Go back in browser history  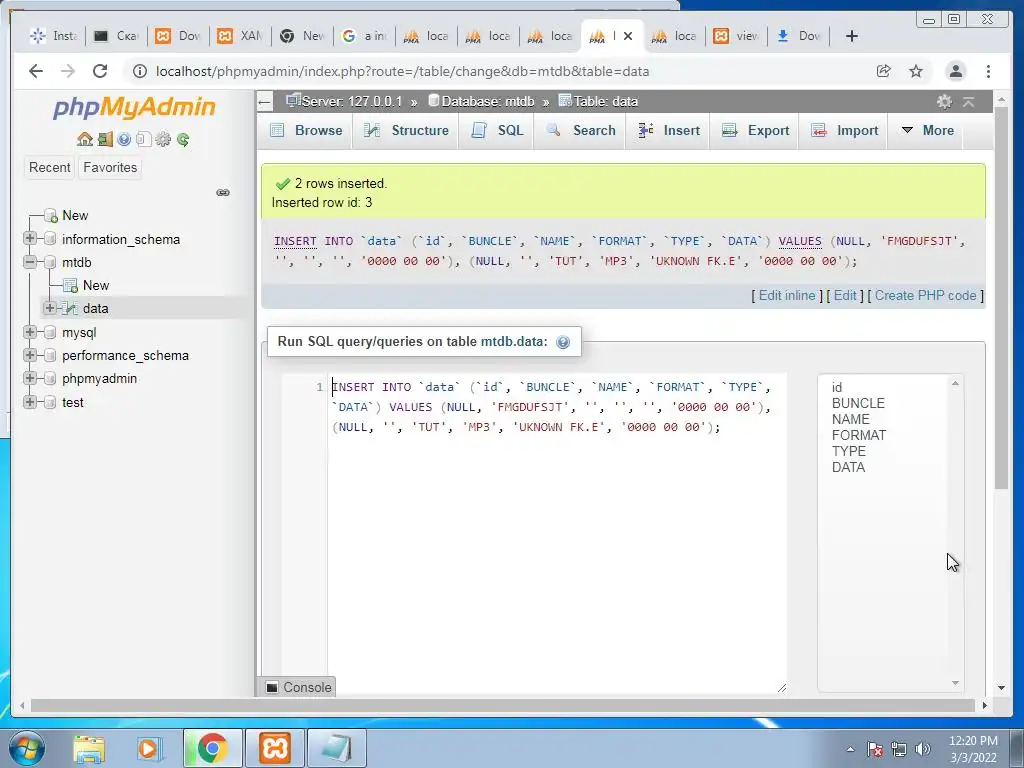36,71
